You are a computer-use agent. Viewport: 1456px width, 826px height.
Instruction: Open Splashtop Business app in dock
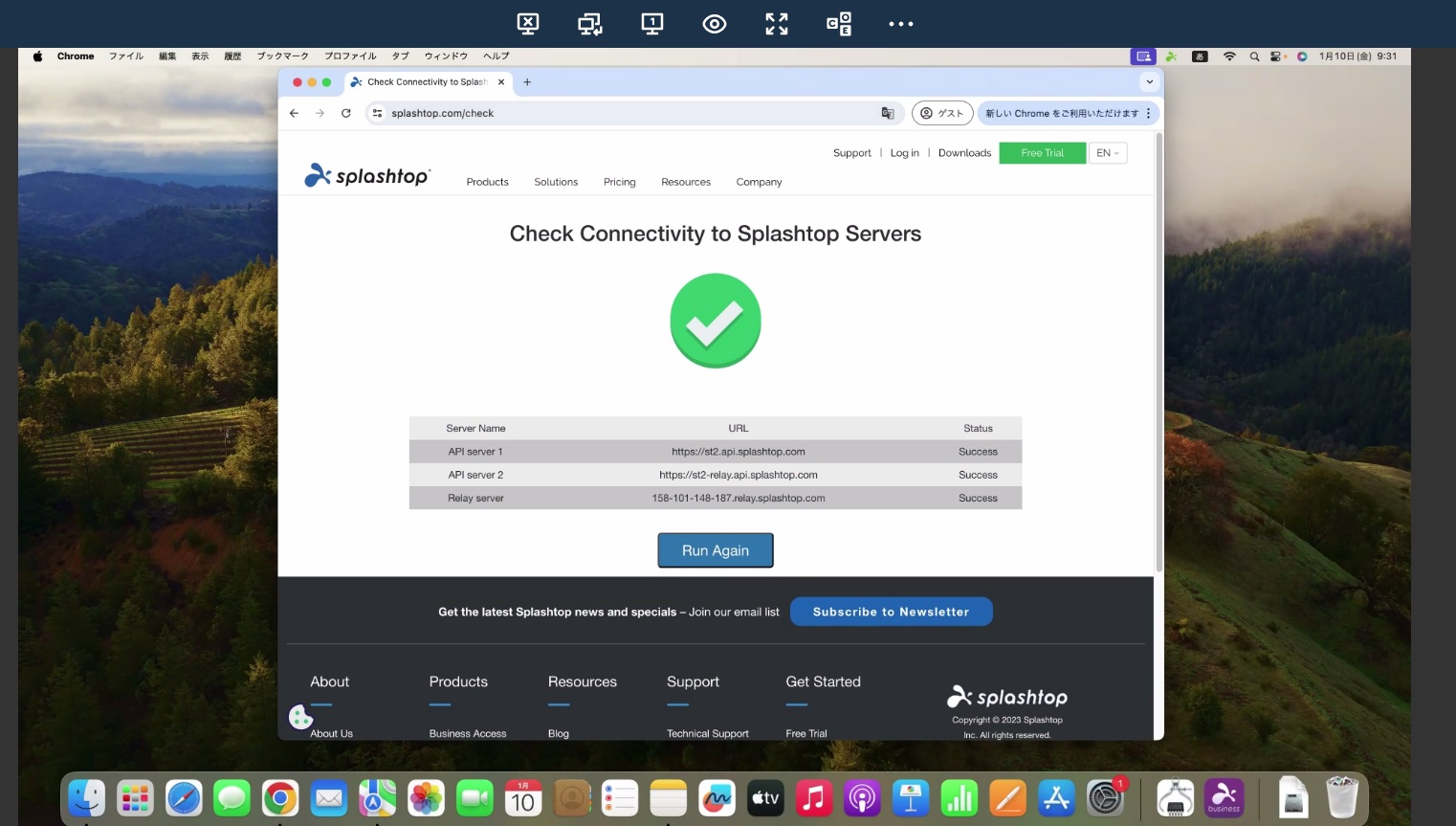[x=1224, y=797]
